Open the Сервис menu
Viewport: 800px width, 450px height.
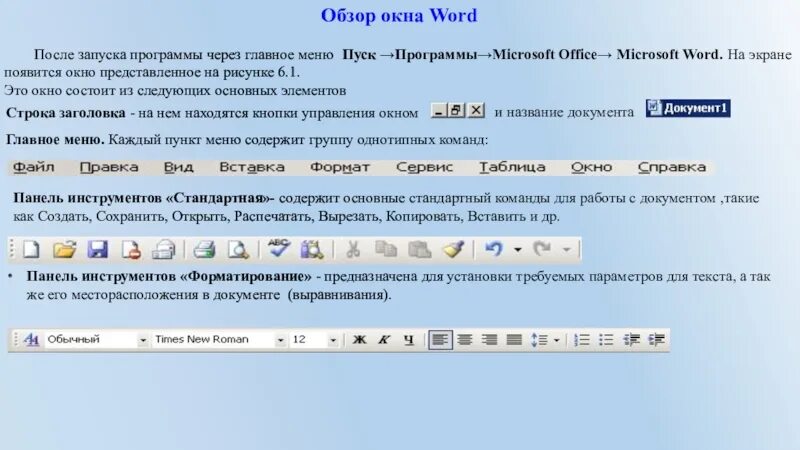[x=424, y=167]
